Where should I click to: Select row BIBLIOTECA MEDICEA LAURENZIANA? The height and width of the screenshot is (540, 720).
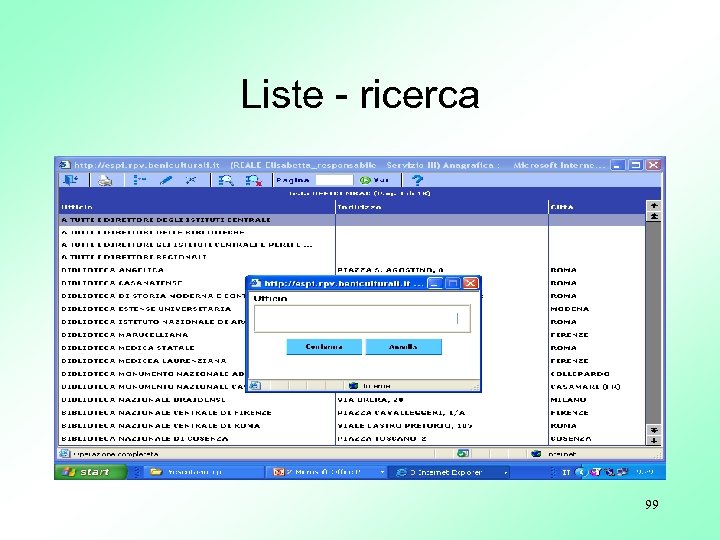(x=152, y=360)
